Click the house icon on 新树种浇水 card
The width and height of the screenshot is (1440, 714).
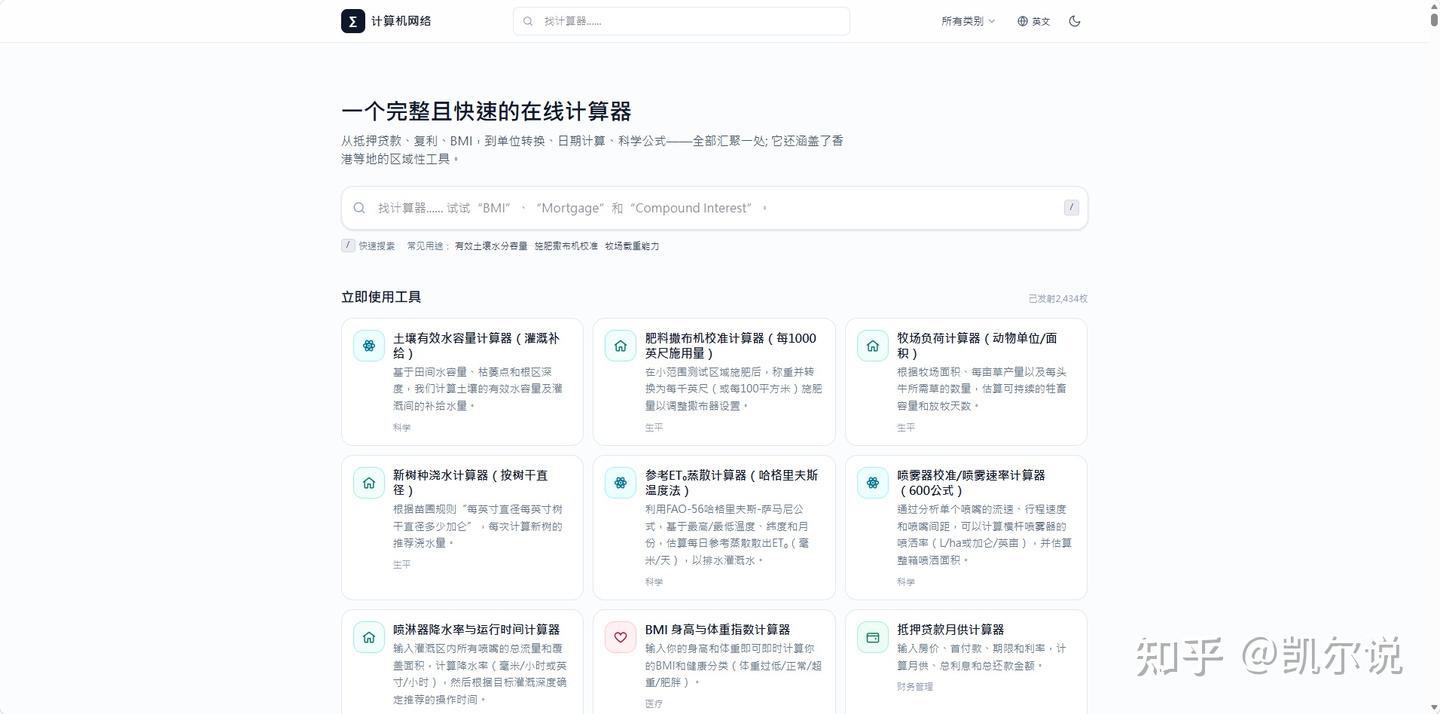(x=369, y=483)
